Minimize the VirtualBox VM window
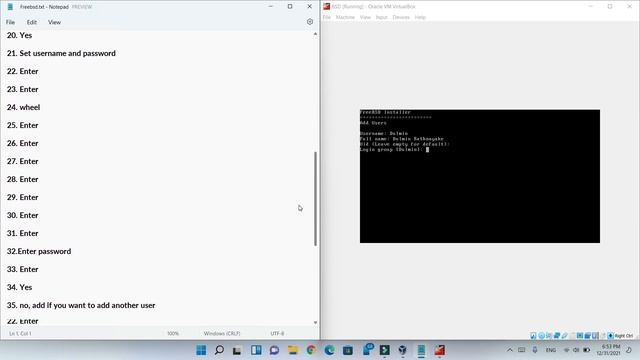 point(590,7)
